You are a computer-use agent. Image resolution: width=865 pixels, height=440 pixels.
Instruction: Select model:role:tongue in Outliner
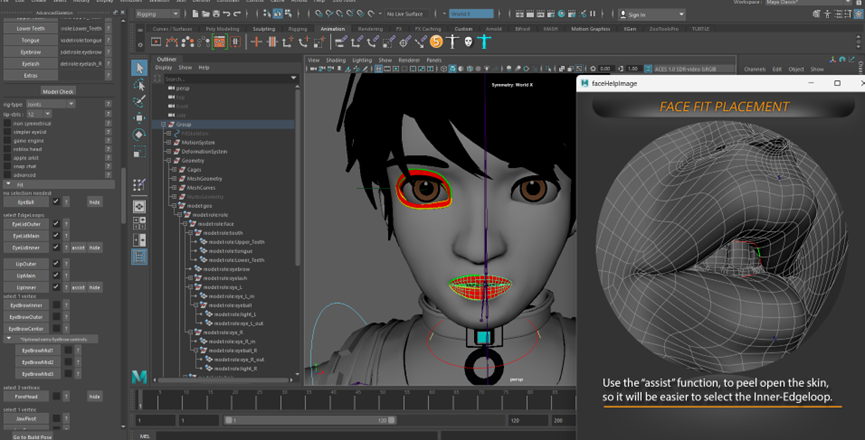(231, 251)
